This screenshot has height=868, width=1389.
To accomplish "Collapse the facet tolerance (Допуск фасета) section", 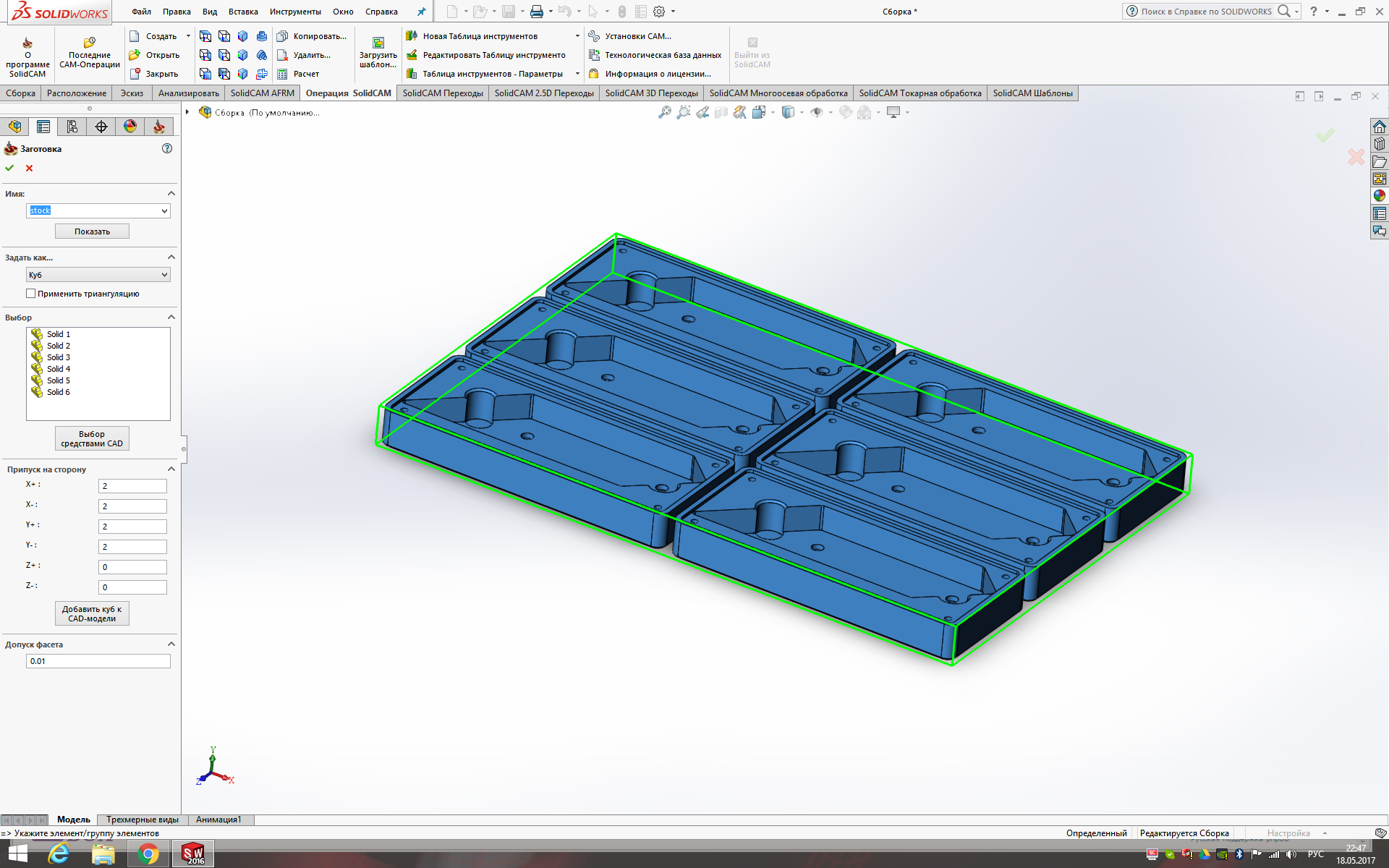I will (x=171, y=644).
